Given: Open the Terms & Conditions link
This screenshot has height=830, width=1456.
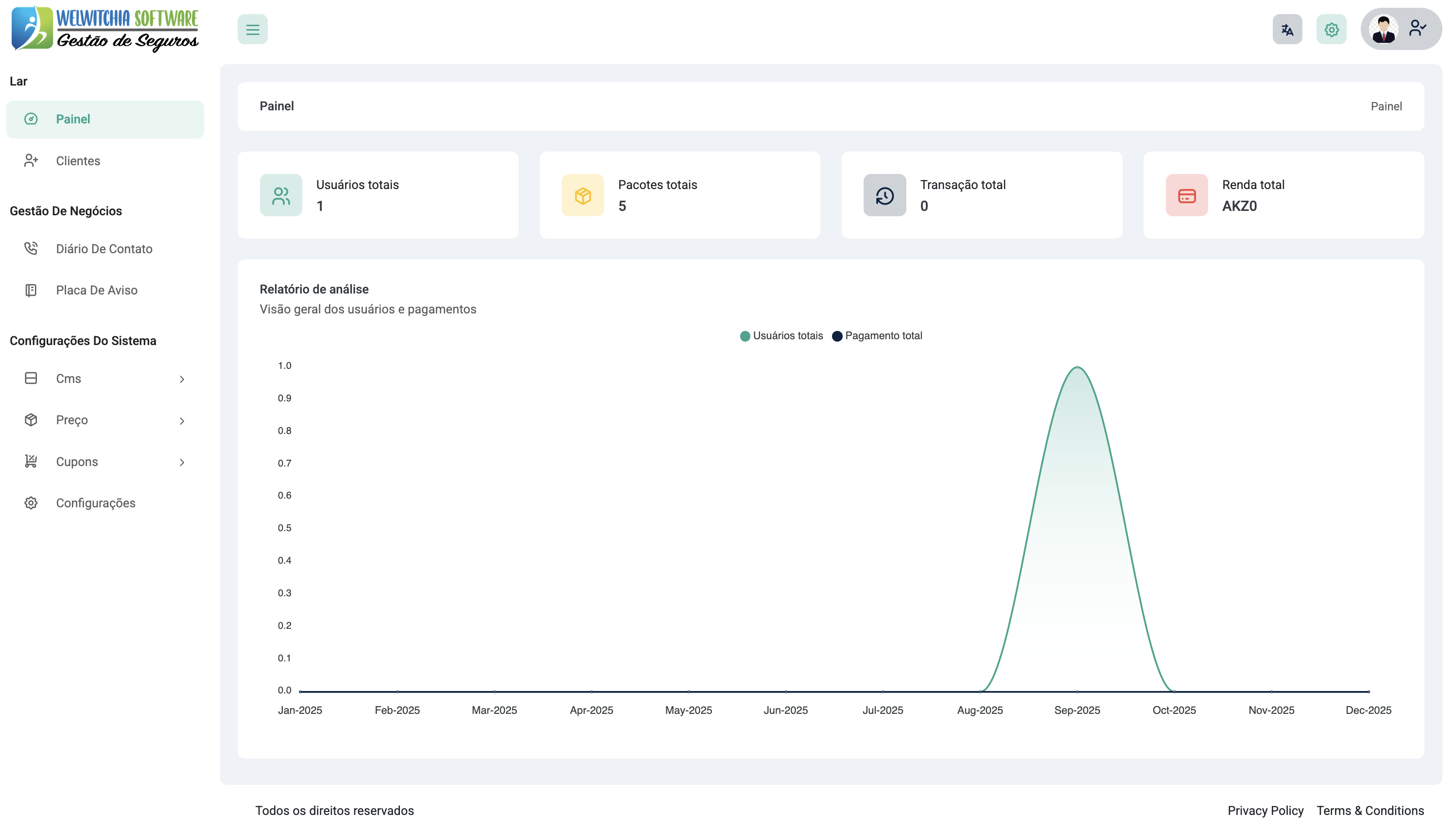Looking at the screenshot, I should point(1369,811).
